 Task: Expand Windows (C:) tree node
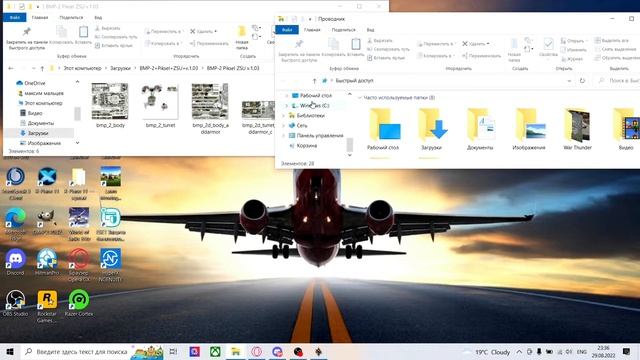point(286,106)
